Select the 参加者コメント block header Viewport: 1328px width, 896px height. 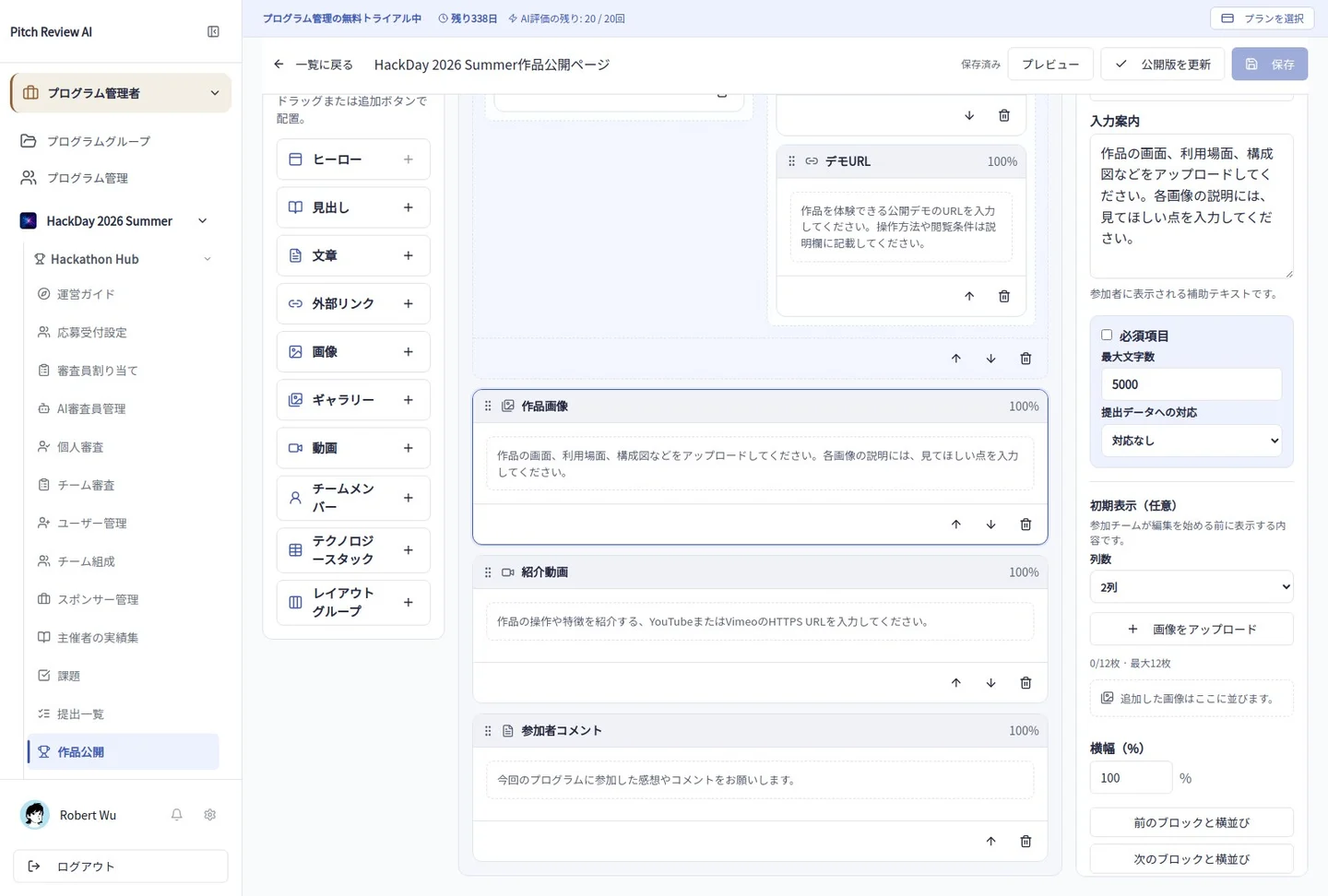click(760, 731)
